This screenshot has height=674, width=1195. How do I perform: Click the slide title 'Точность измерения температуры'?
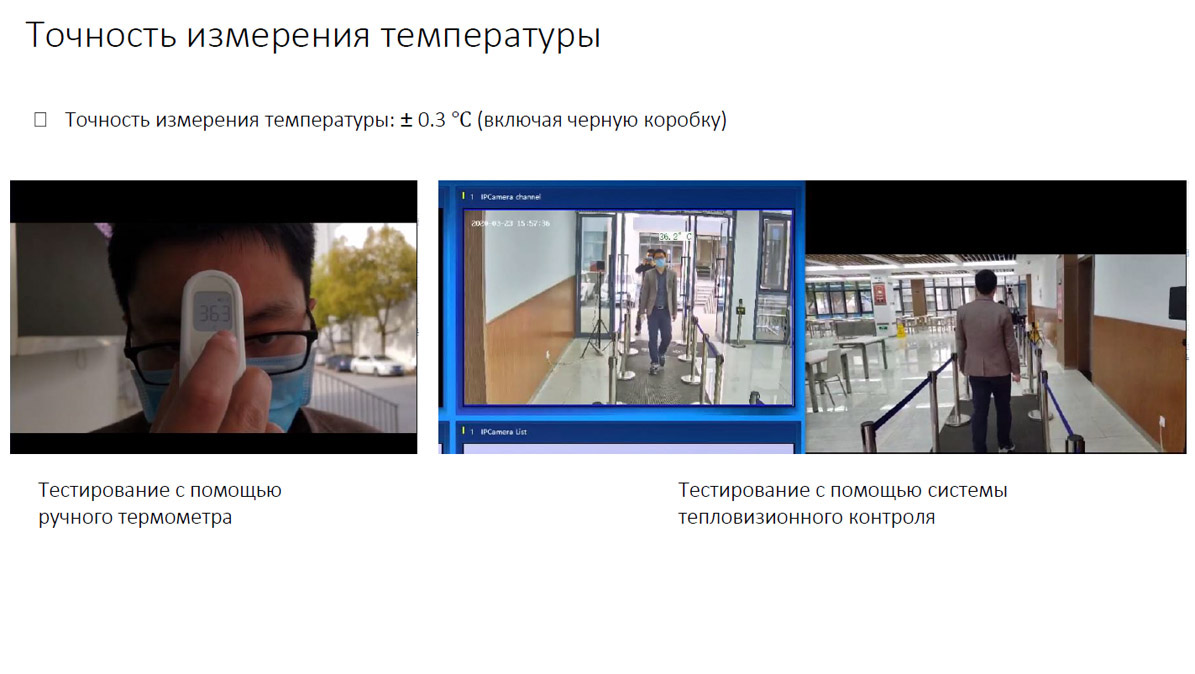click(x=312, y=35)
